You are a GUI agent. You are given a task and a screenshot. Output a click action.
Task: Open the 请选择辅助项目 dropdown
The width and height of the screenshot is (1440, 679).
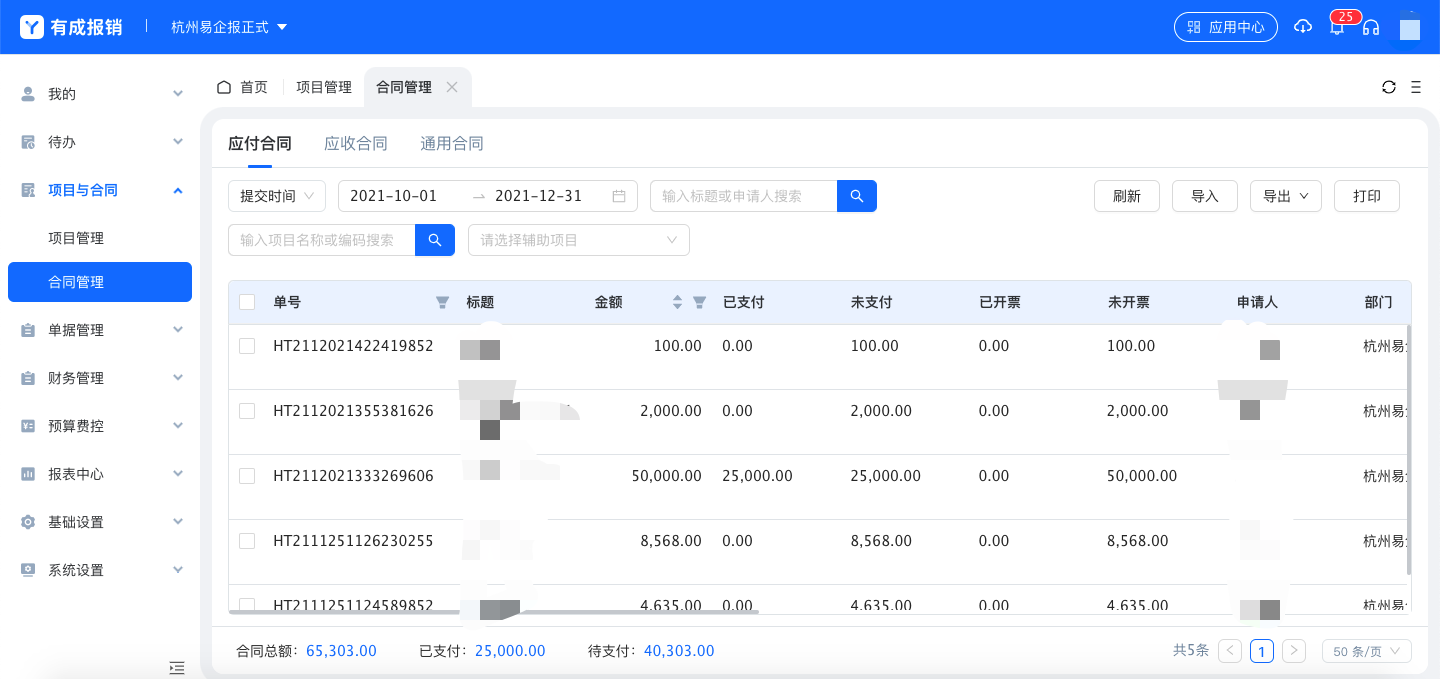[x=579, y=240]
